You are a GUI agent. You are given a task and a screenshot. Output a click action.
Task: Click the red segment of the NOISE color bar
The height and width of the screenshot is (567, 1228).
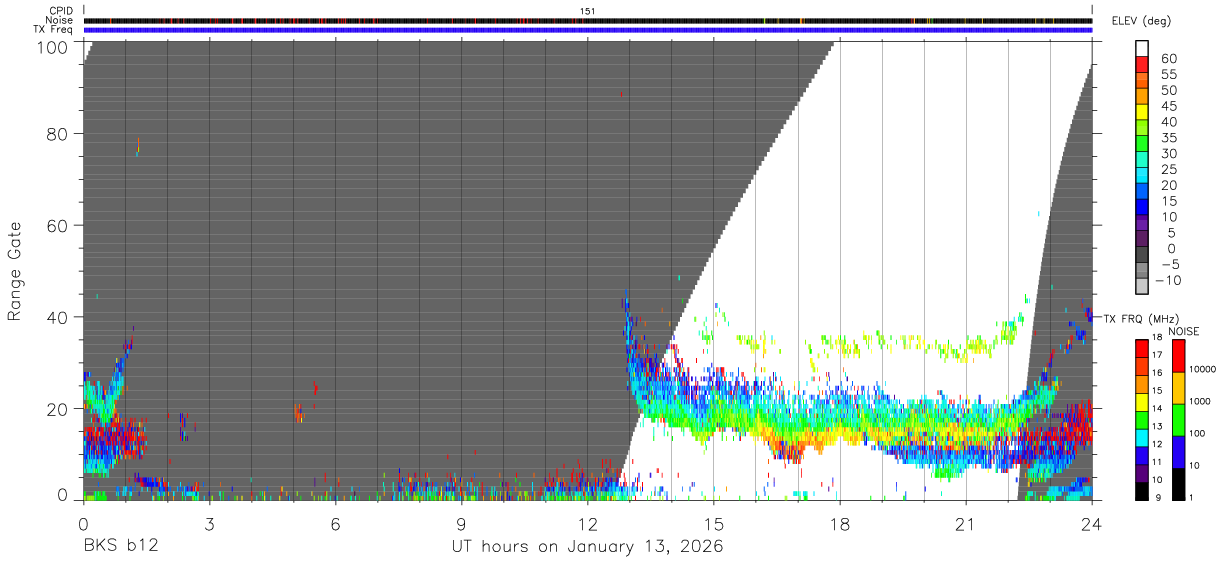pyautogui.click(x=1178, y=356)
